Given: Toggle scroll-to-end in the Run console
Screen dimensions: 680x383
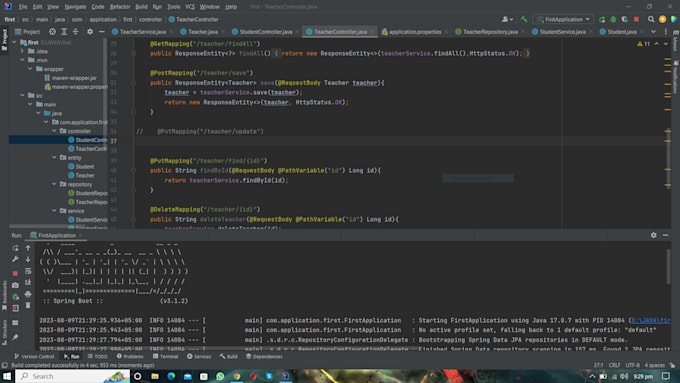Looking at the screenshot, I should point(28,282).
